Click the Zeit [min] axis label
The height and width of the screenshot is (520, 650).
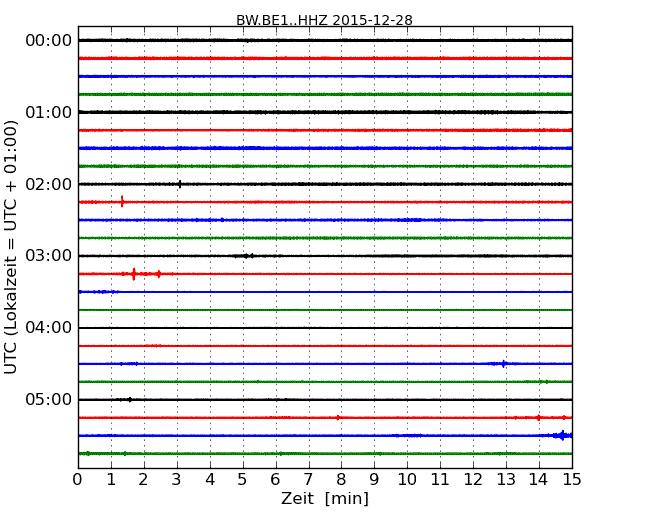click(x=325, y=498)
